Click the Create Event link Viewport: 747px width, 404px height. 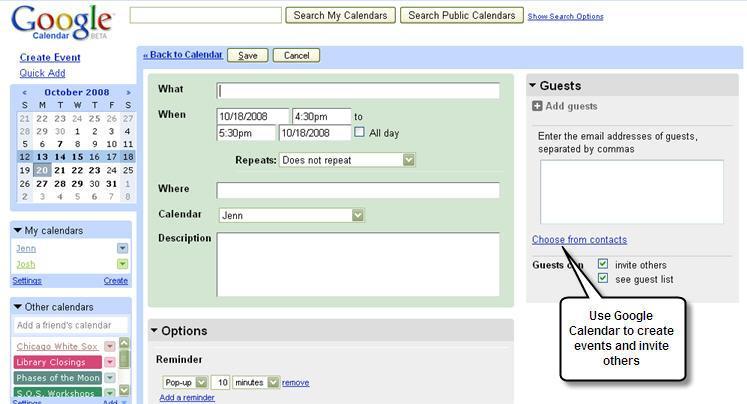pyautogui.click(x=50, y=58)
